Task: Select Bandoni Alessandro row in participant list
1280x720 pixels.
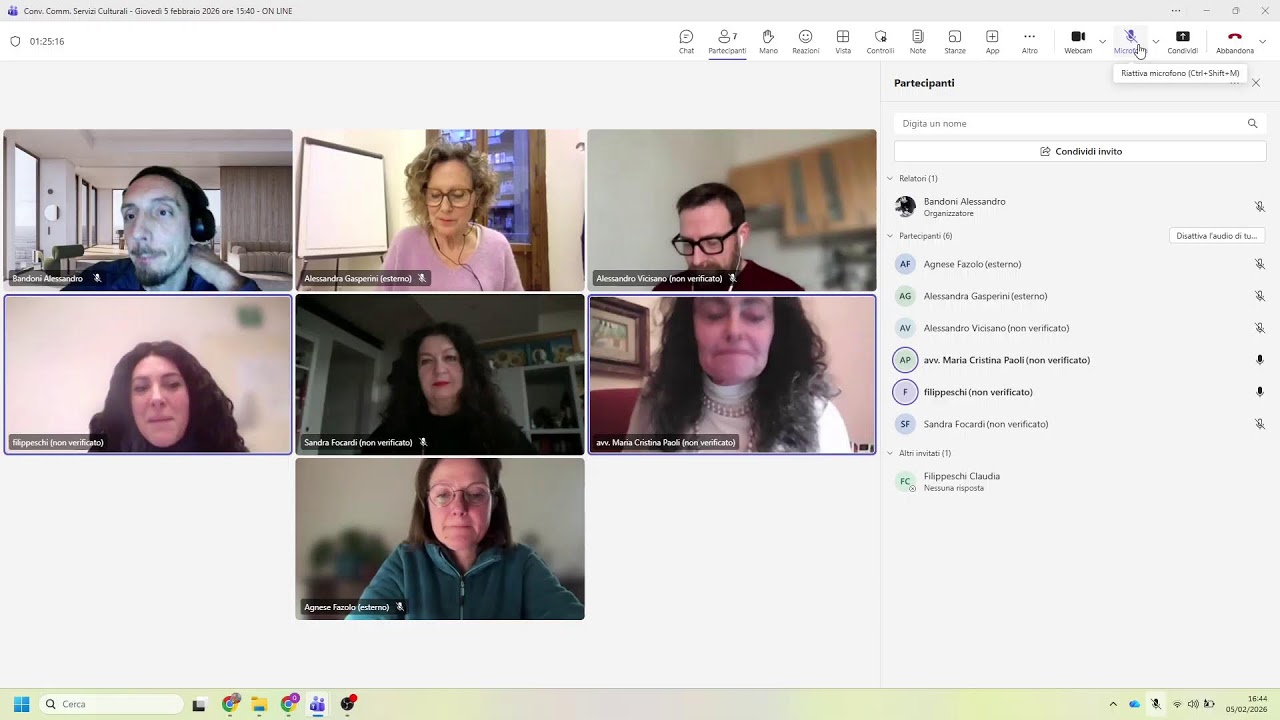Action: [1080, 207]
